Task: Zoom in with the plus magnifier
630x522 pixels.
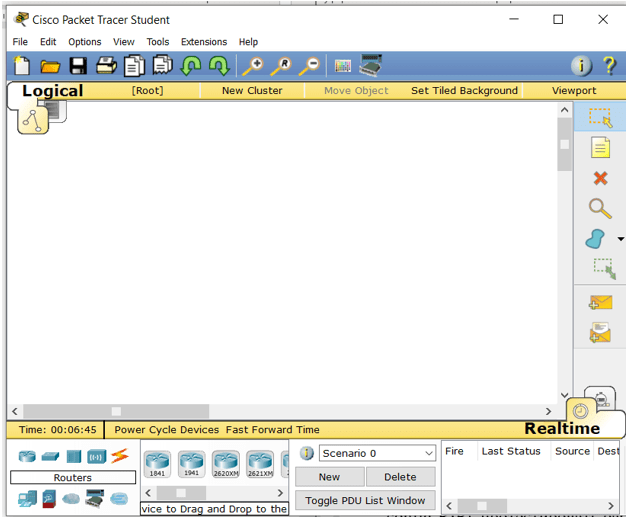Action: (x=253, y=66)
